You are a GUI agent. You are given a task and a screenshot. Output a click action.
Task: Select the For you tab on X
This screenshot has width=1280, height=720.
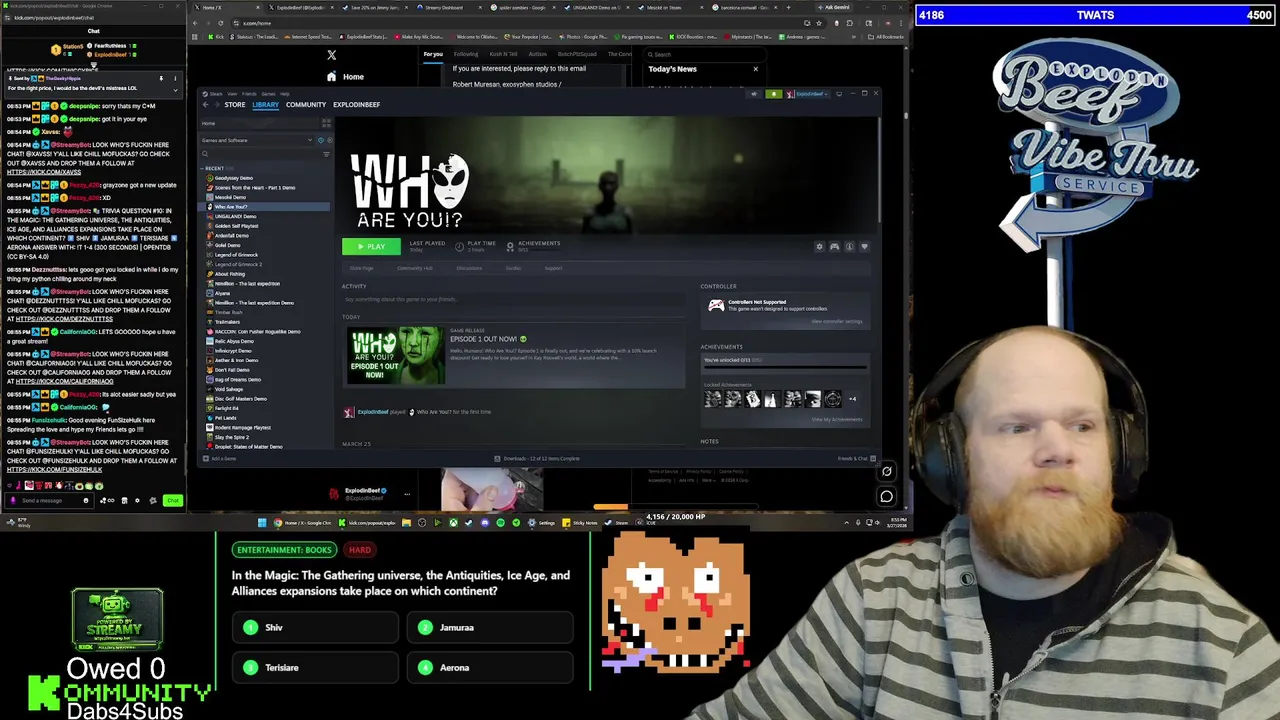point(433,54)
